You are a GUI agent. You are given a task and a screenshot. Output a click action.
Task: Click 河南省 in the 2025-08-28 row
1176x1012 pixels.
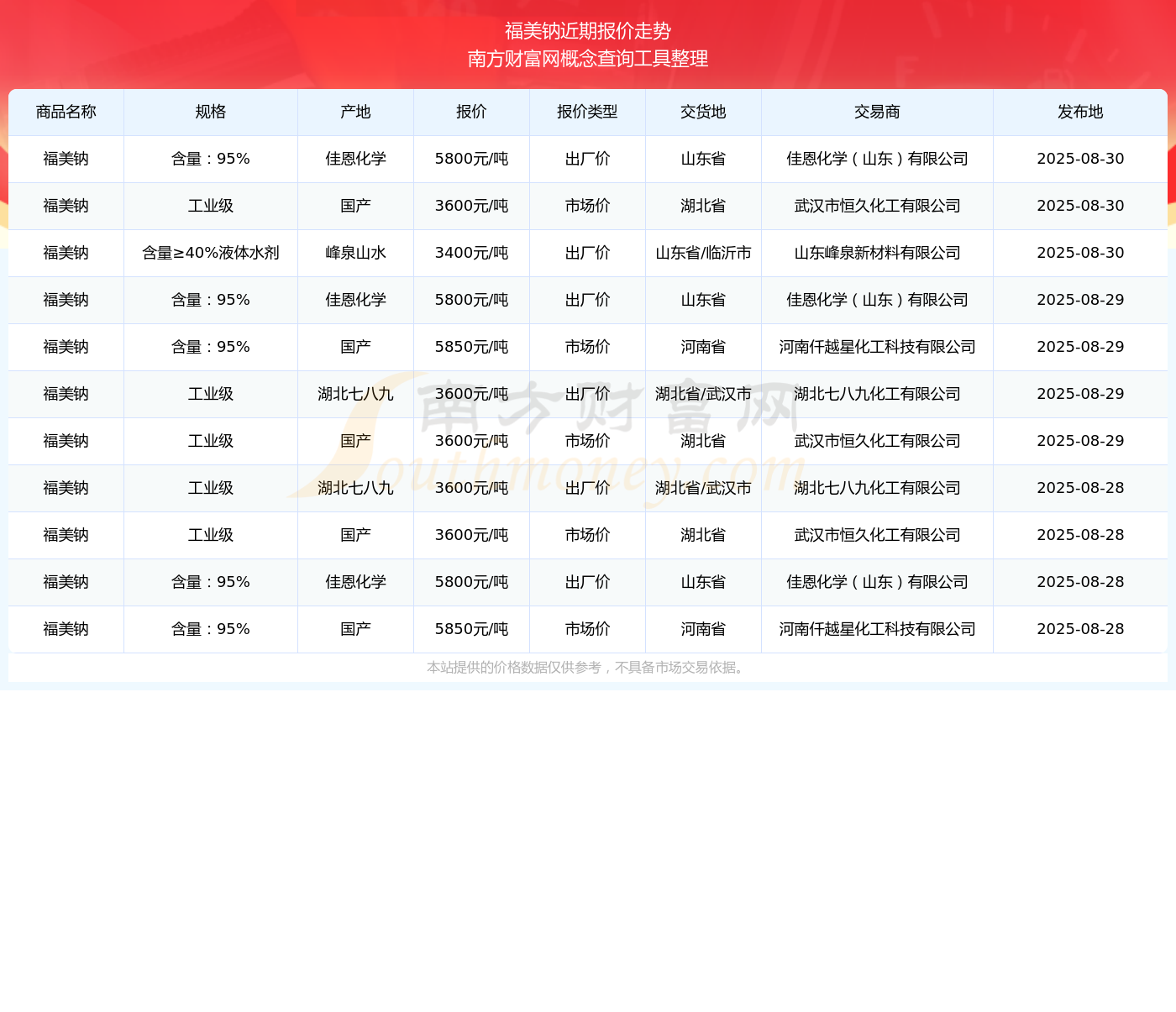click(x=703, y=629)
